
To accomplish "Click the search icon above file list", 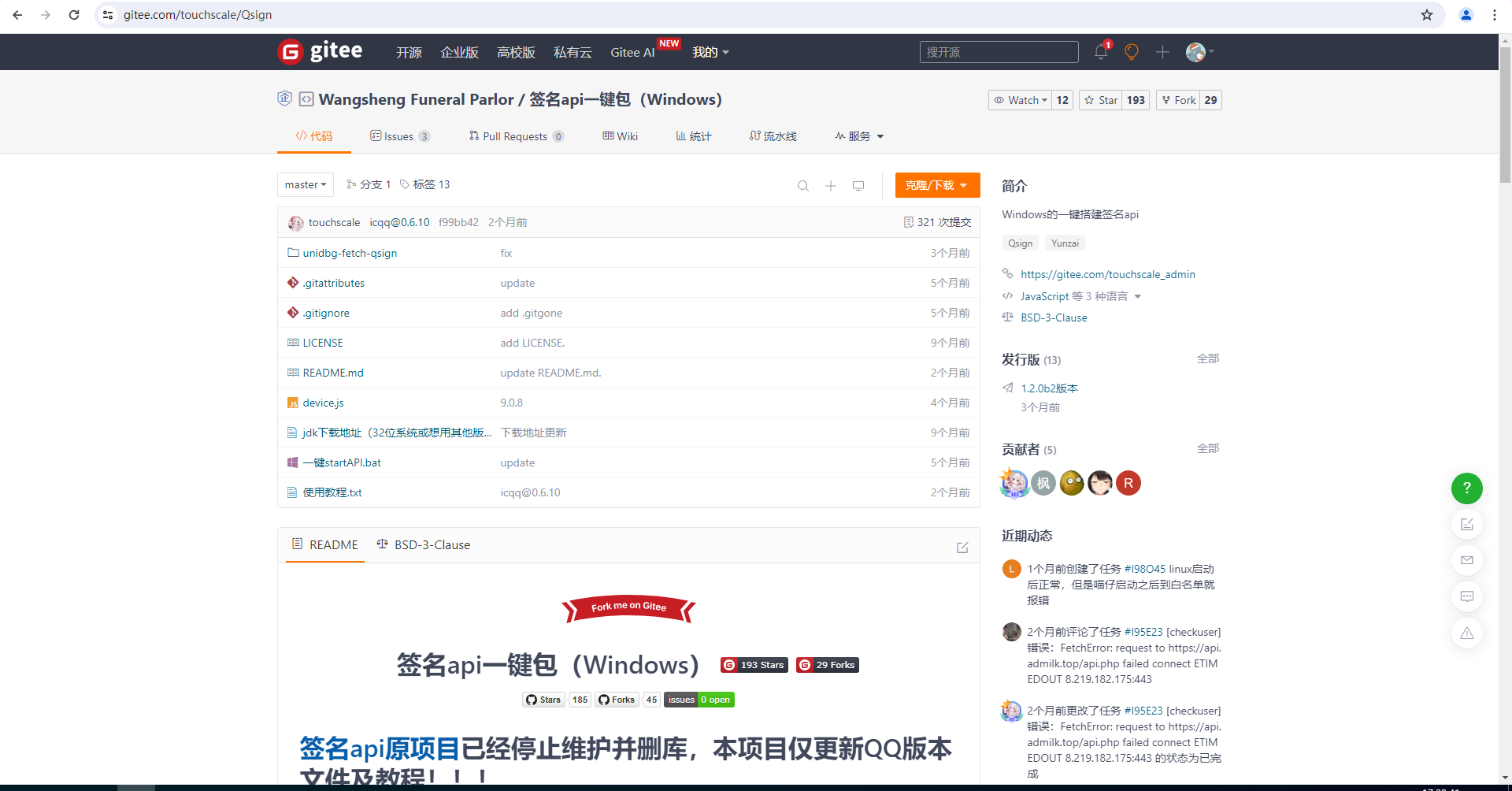I will (802, 186).
